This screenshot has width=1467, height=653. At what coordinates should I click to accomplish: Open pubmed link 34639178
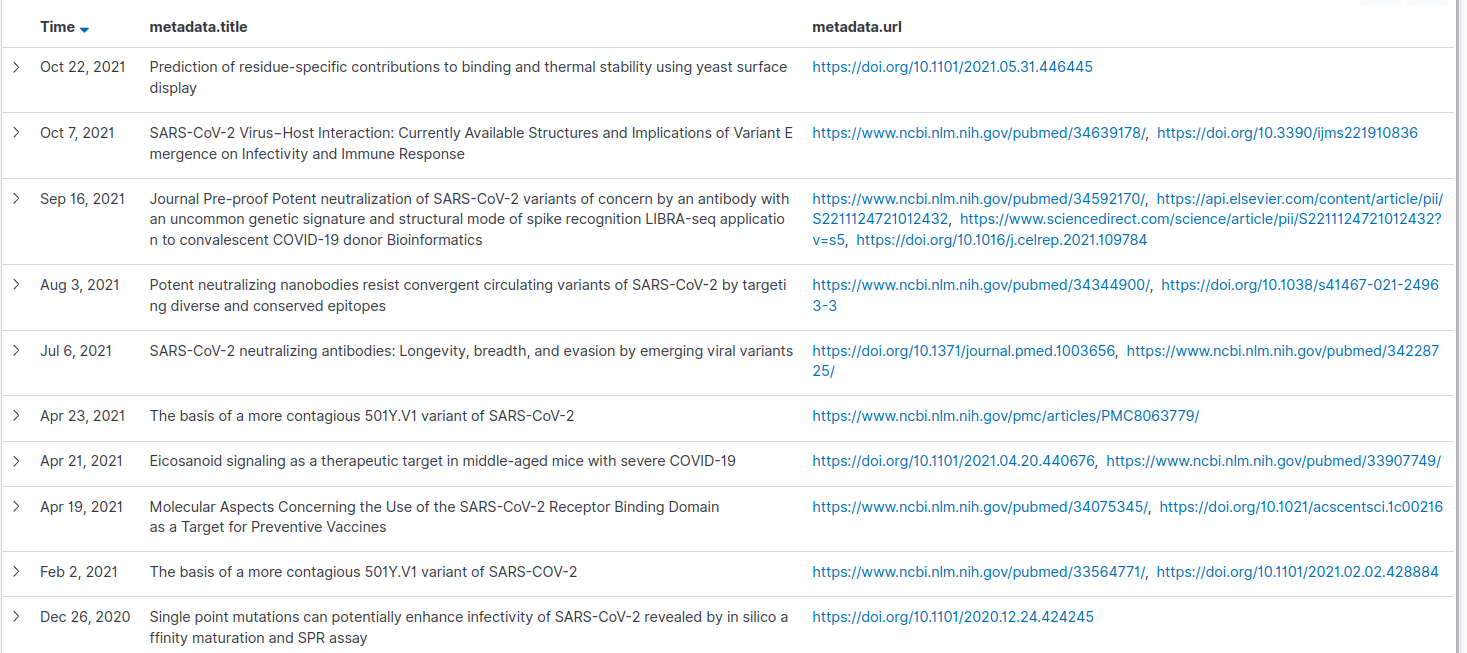(x=978, y=133)
